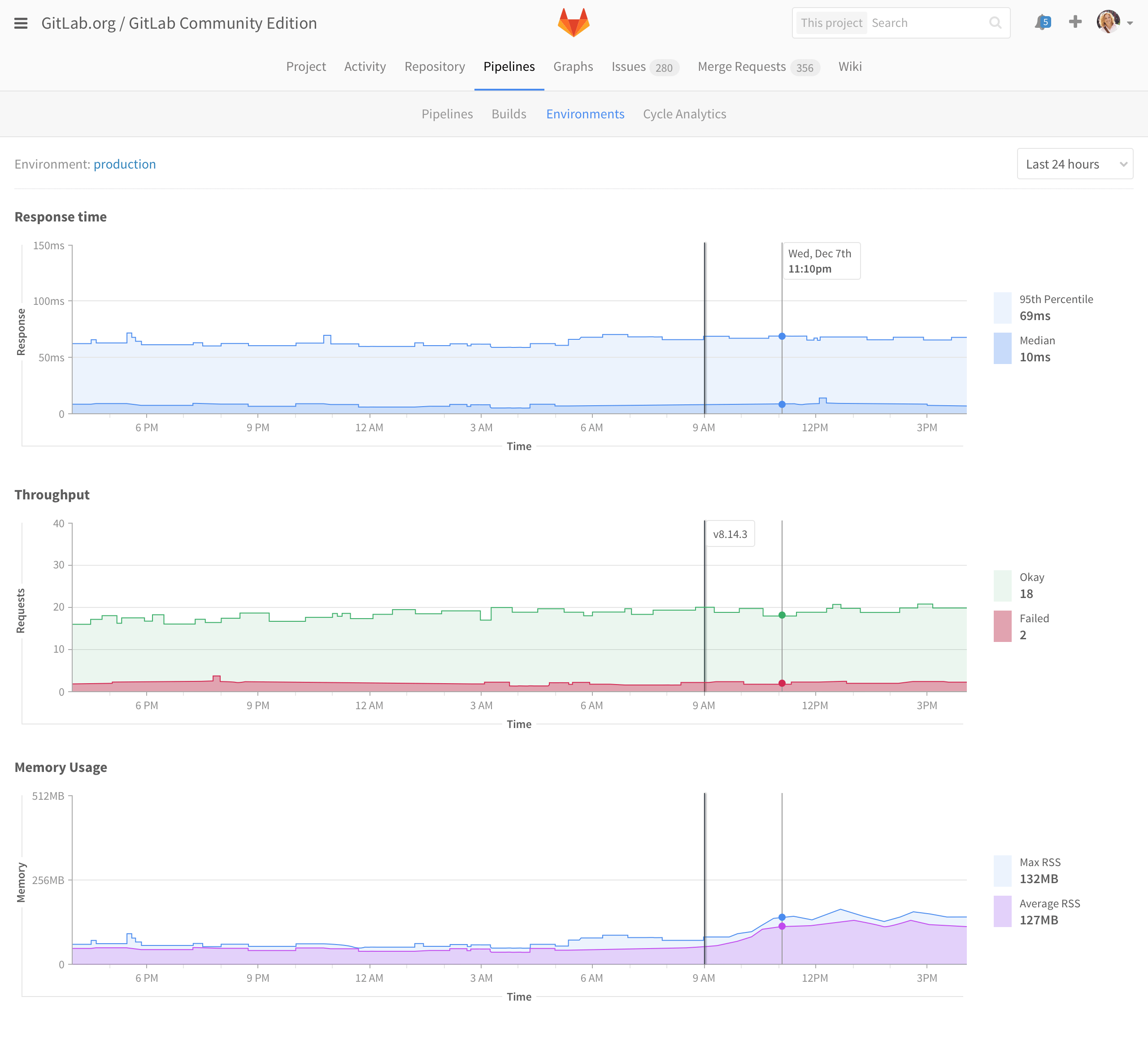The image size is (1148, 1049).
Task: Open GitLab.org / GitLab Community Edition title
Action: tap(179, 23)
